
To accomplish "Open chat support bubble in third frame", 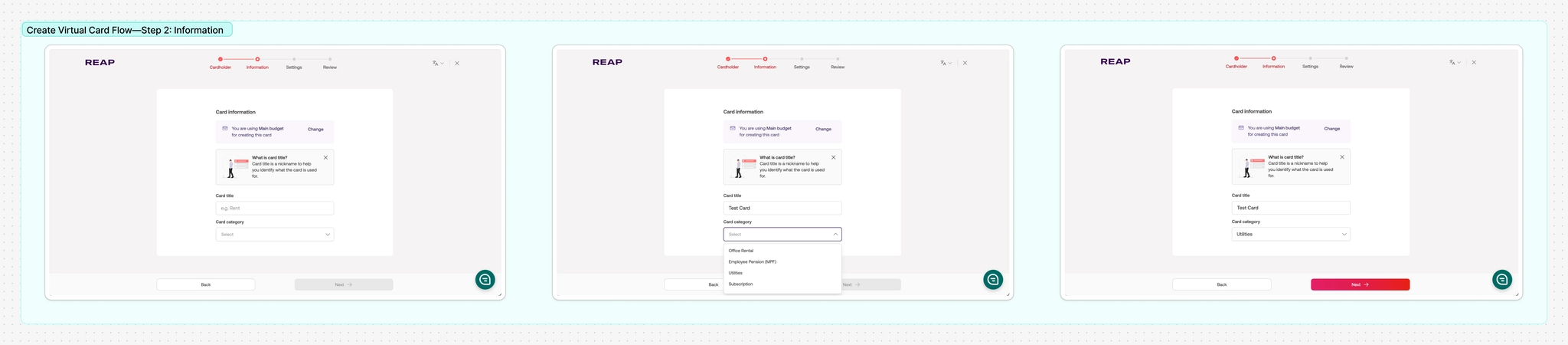I will pyautogui.click(x=1502, y=279).
